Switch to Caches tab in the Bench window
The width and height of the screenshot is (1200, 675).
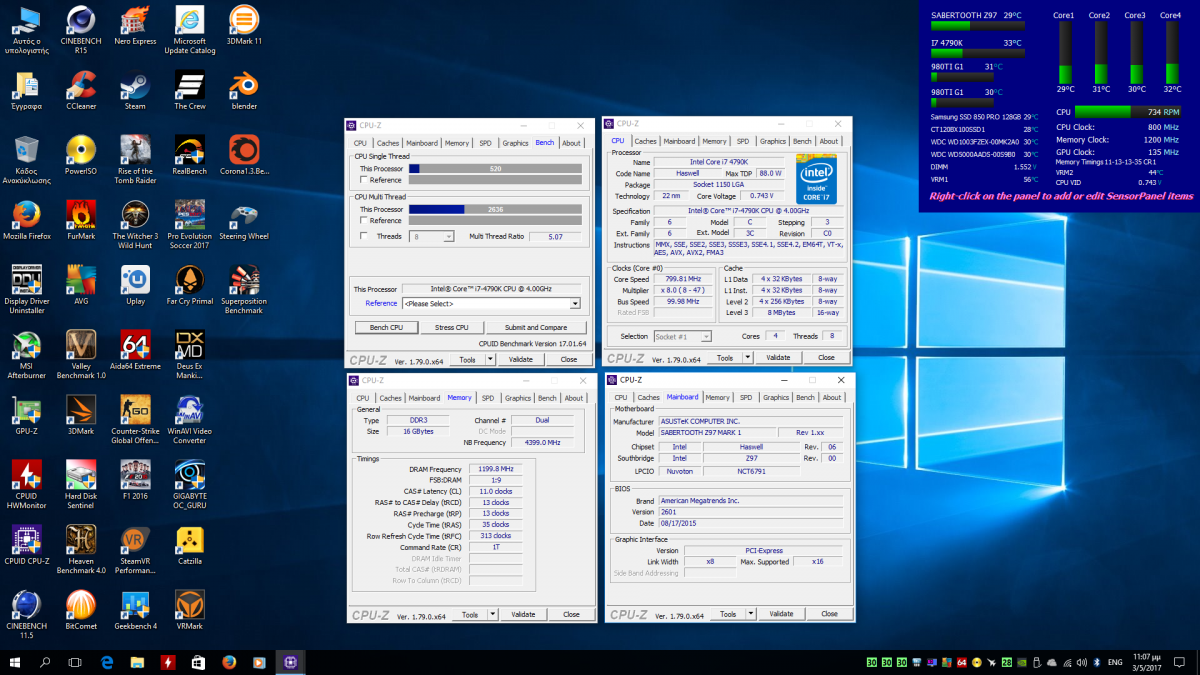[388, 143]
